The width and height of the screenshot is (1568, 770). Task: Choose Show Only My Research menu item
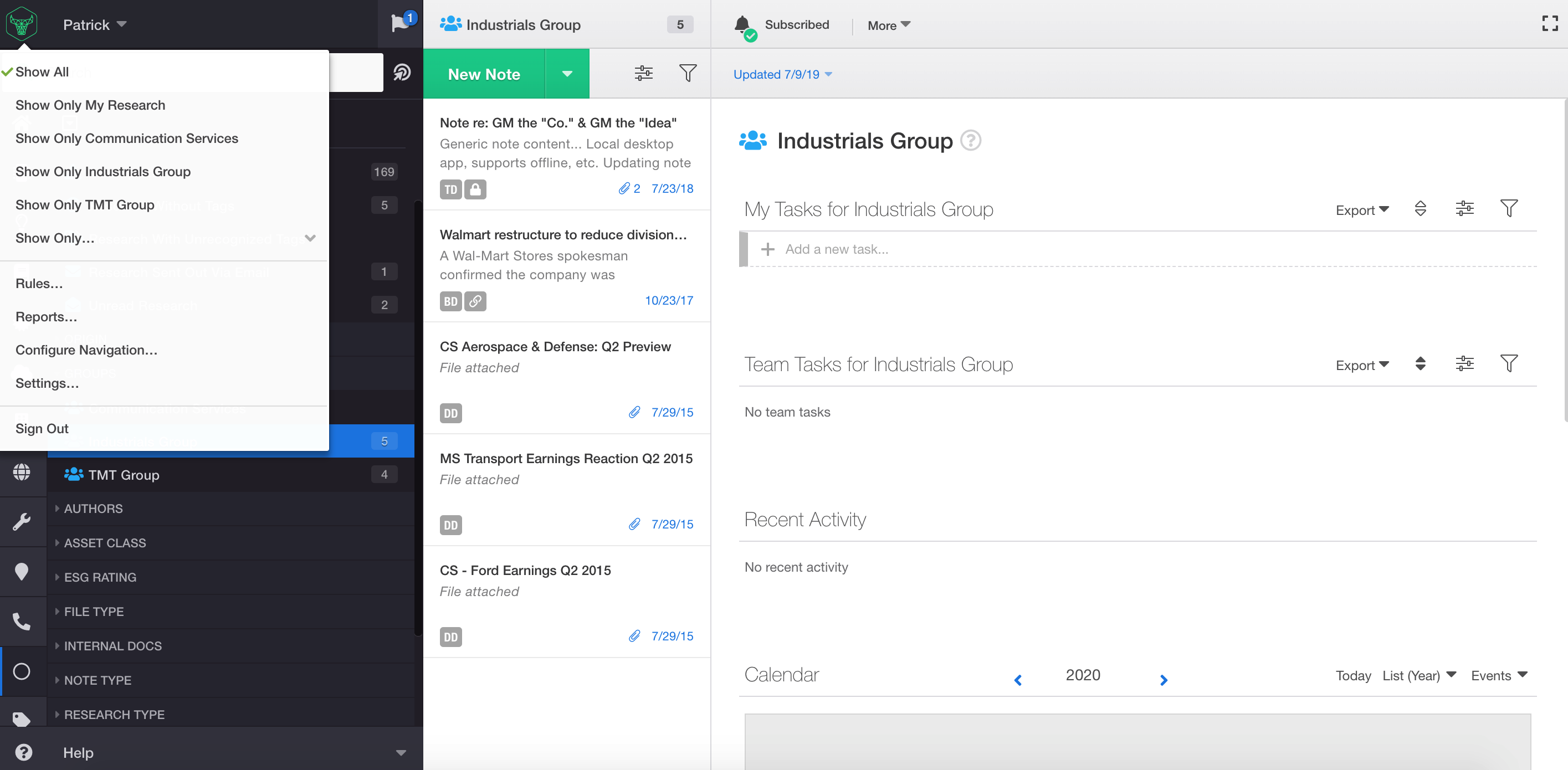point(90,105)
